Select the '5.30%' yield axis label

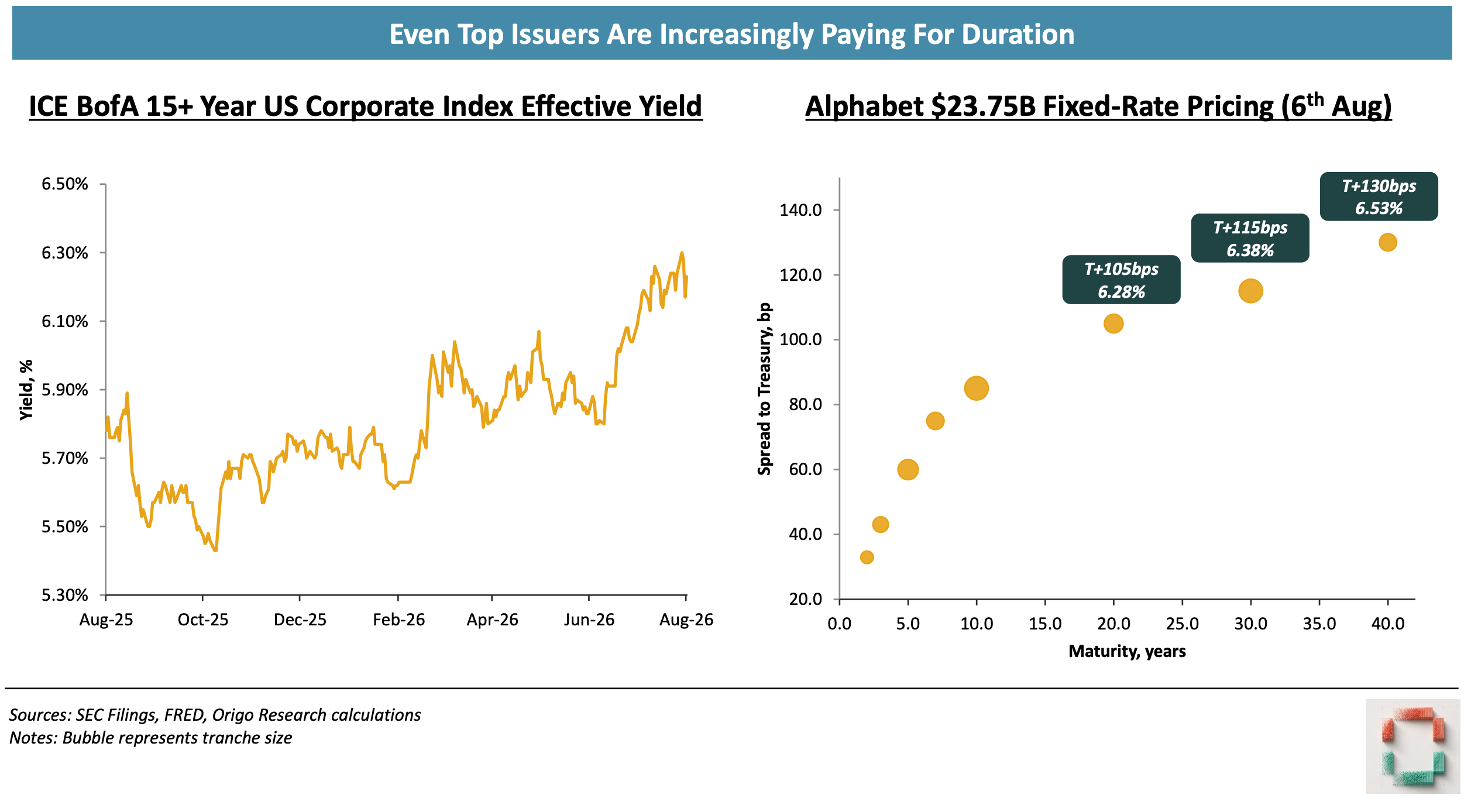pos(64,595)
